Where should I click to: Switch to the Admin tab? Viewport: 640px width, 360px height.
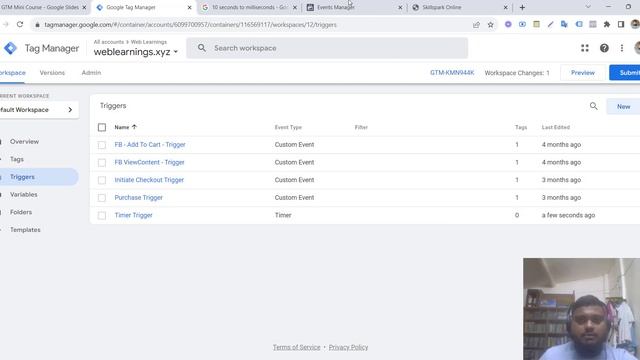(x=91, y=73)
